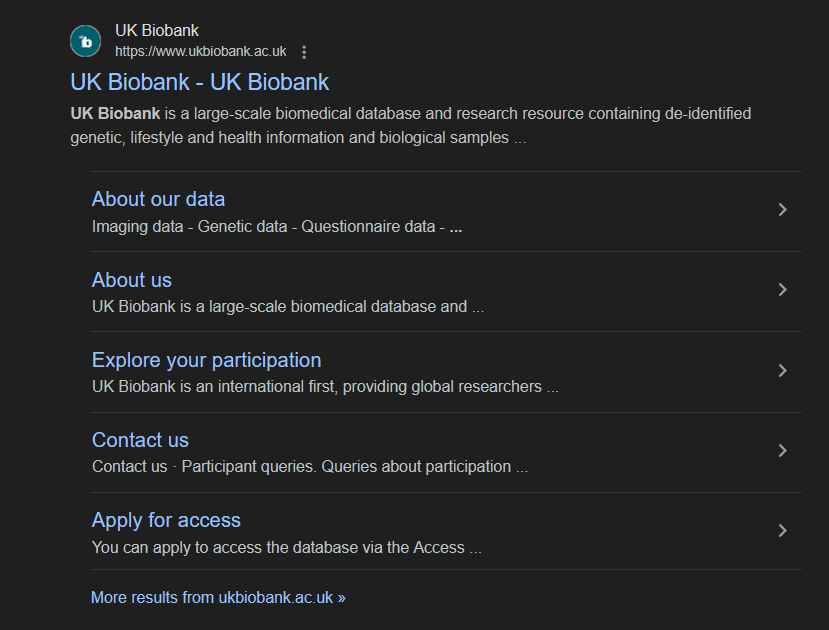
Task: Expand chevron on Apply for access row
Action: (782, 531)
